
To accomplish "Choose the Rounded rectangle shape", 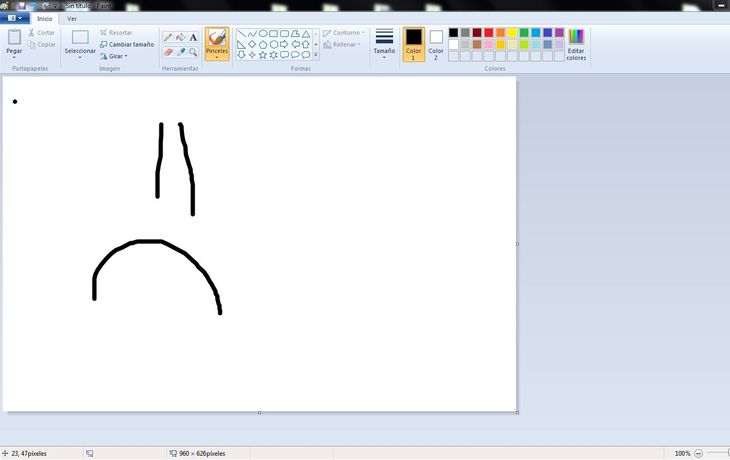I will pyautogui.click(x=284, y=34).
